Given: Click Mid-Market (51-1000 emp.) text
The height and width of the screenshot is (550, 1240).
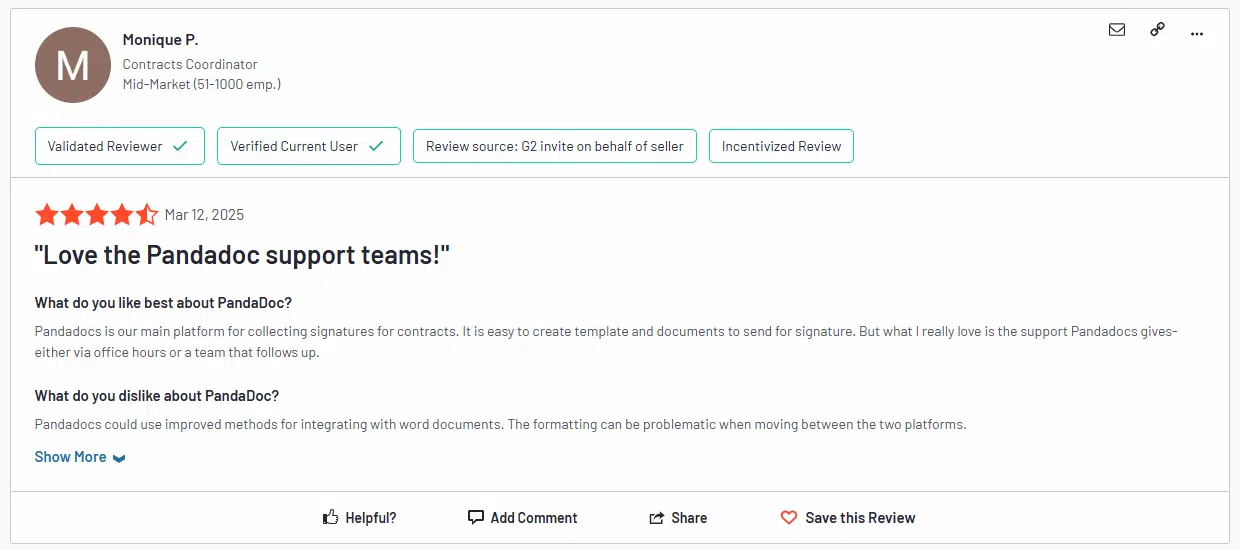Looking at the screenshot, I should (x=202, y=84).
